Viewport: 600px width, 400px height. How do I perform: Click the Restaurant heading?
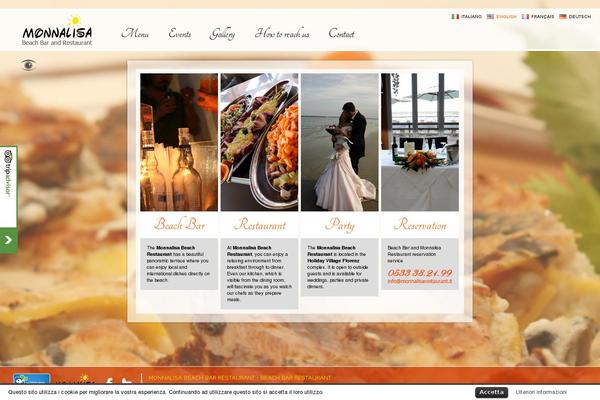pyautogui.click(x=260, y=224)
